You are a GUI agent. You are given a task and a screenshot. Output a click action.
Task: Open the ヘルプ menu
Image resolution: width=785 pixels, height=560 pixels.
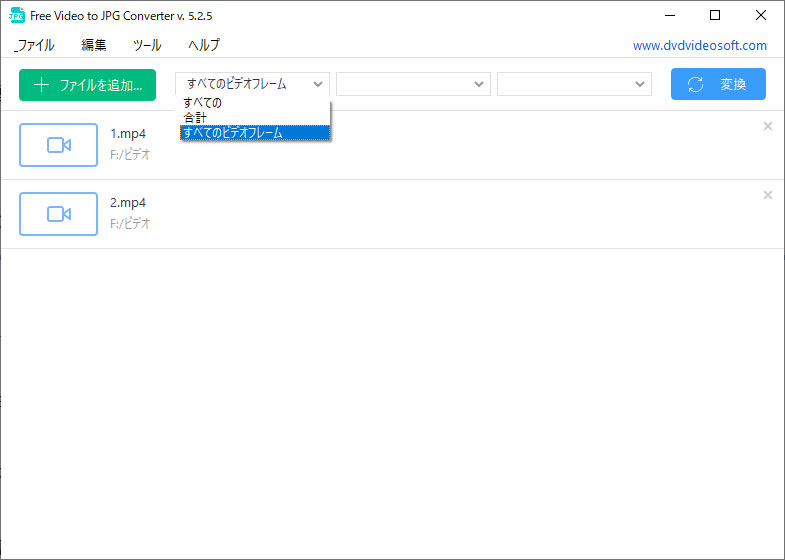click(x=204, y=45)
